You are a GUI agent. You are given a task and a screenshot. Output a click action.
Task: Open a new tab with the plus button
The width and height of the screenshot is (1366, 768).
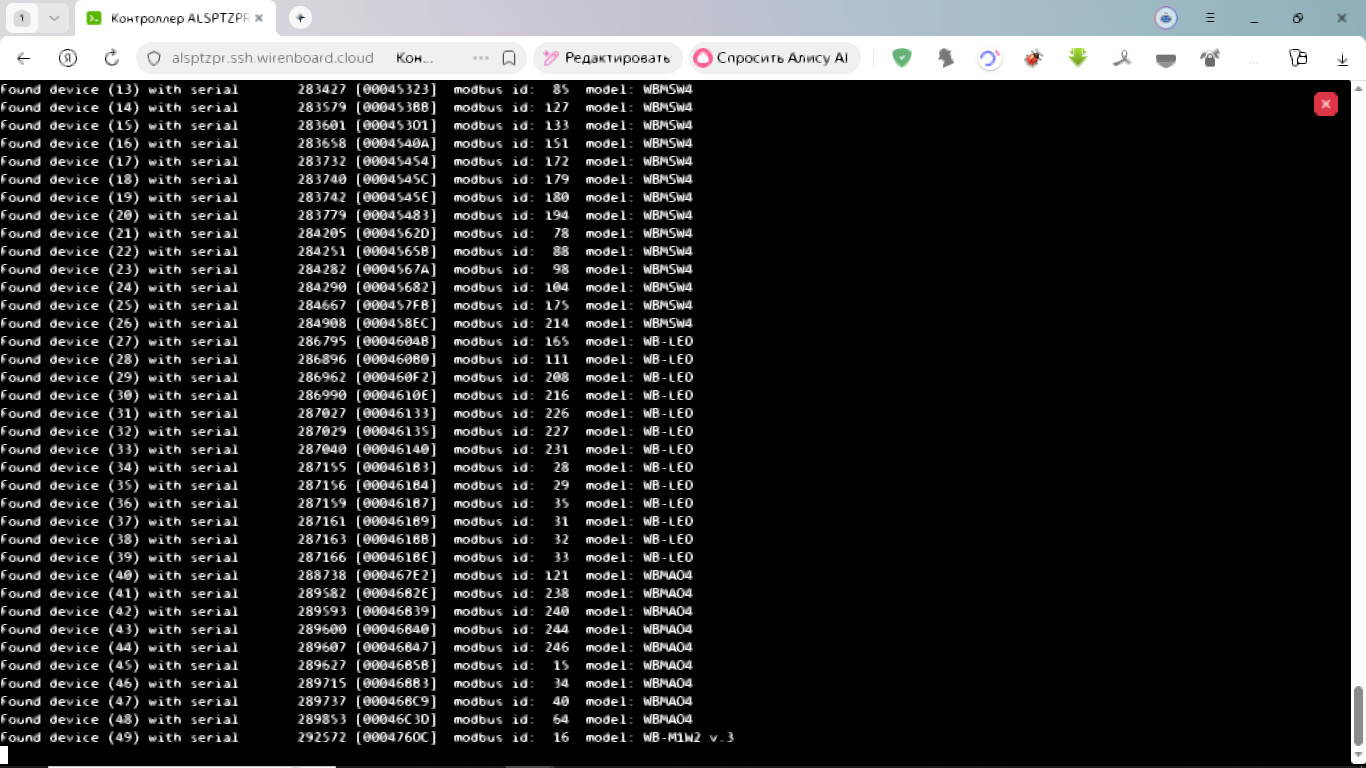(x=300, y=18)
